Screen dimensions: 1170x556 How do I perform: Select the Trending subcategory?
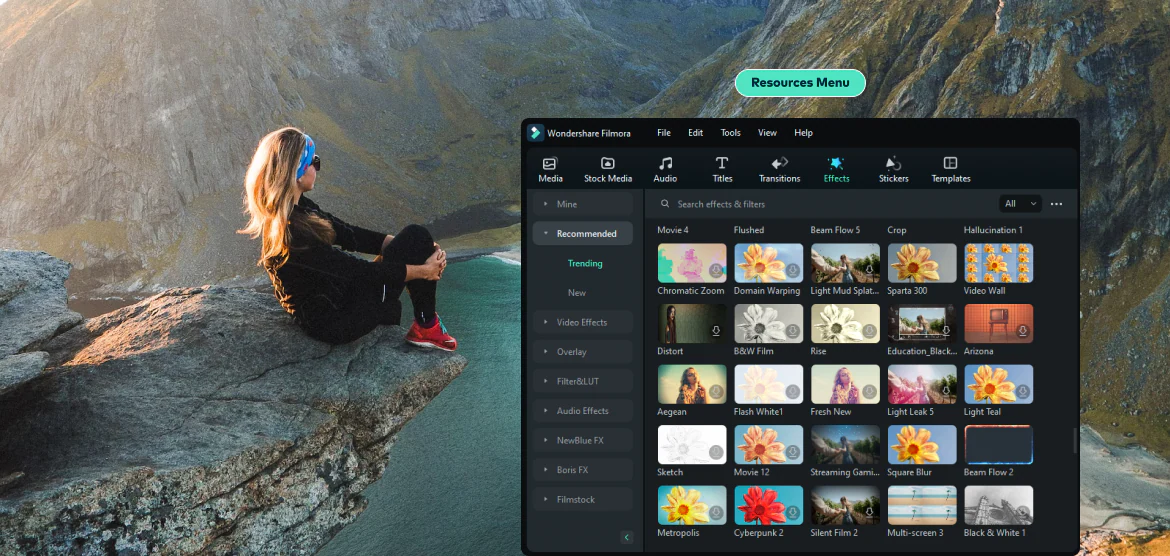pos(585,264)
